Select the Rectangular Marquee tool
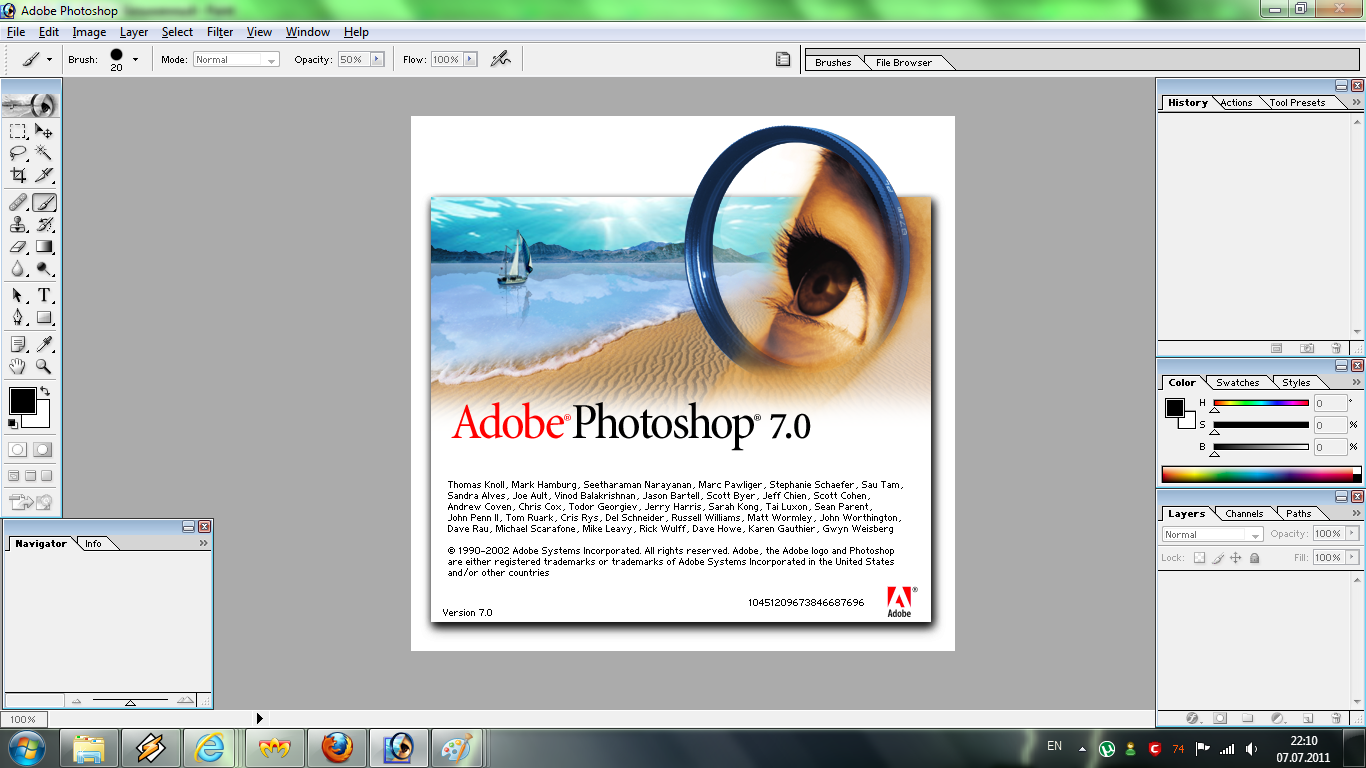The height and width of the screenshot is (768, 1366). pos(18,131)
